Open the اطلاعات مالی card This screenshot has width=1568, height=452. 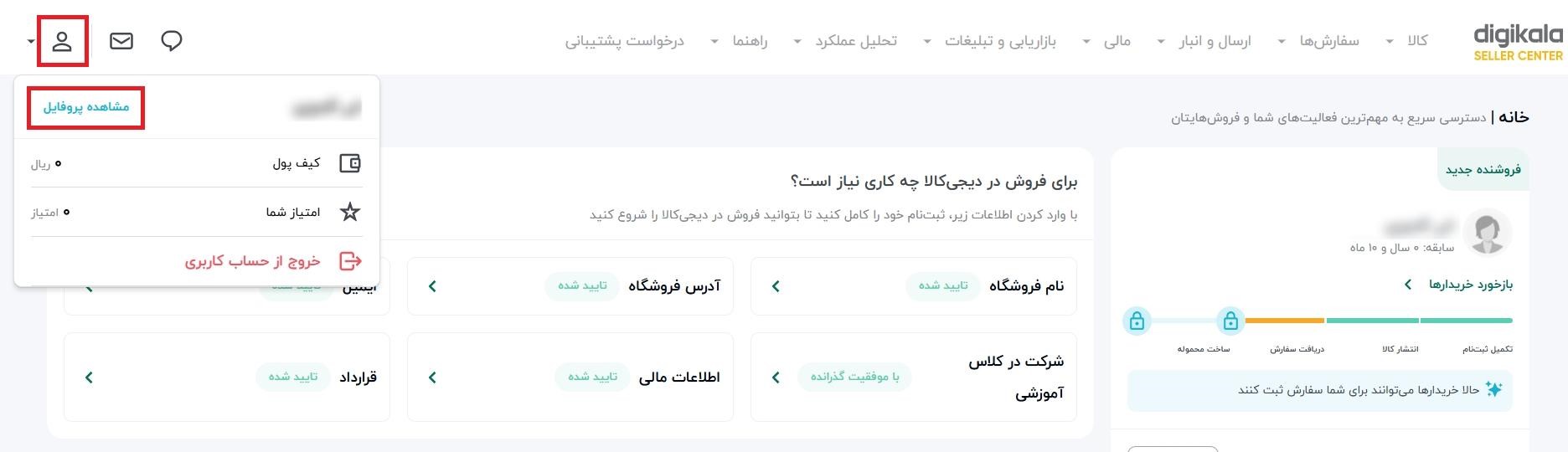pyautogui.click(x=570, y=377)
